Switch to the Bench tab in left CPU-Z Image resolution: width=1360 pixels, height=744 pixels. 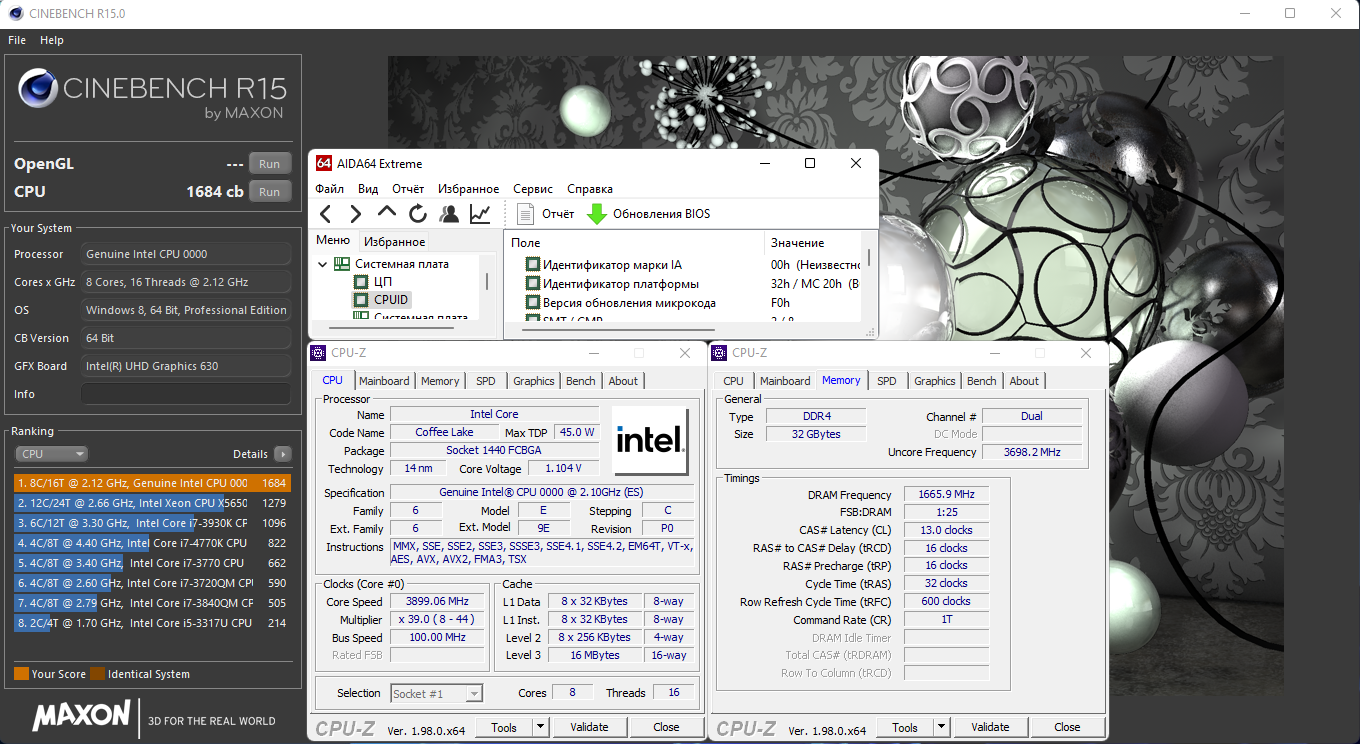[x=580, y=381]
